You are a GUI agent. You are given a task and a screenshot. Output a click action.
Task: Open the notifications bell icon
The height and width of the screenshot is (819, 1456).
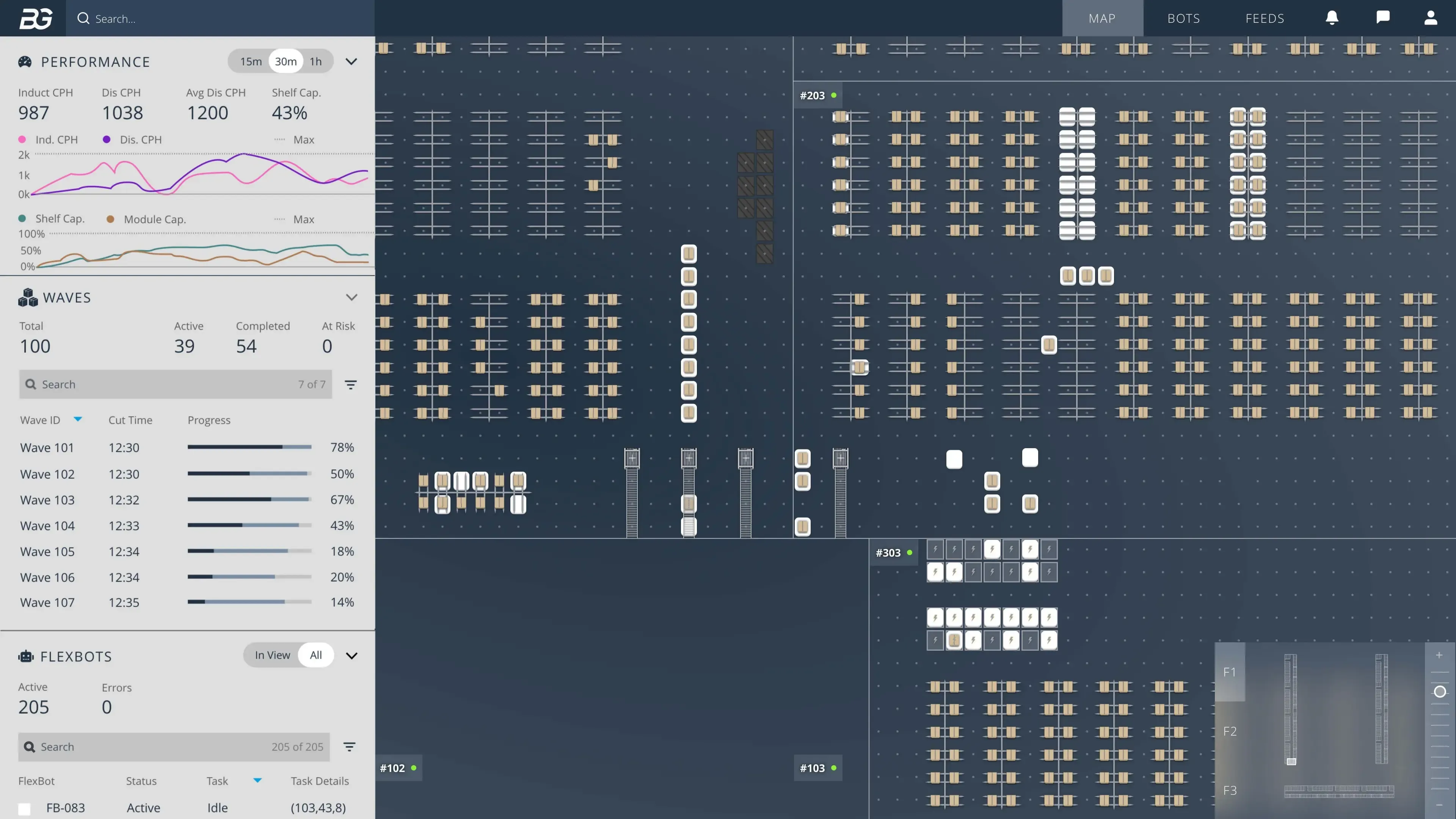click(1332, 17)
